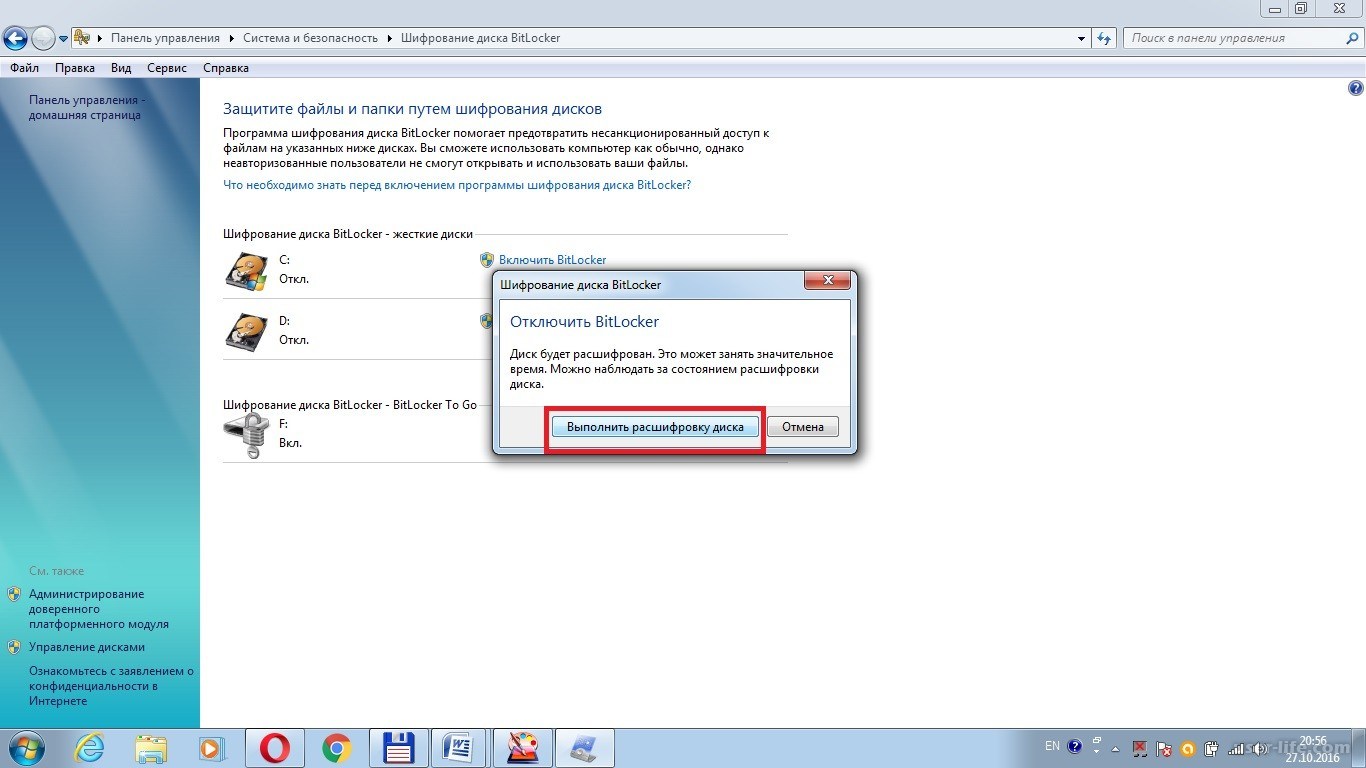This screenshot has width=1366, height=768.
Task: Open the Сервис menu
Action: [x=166, y=68]
